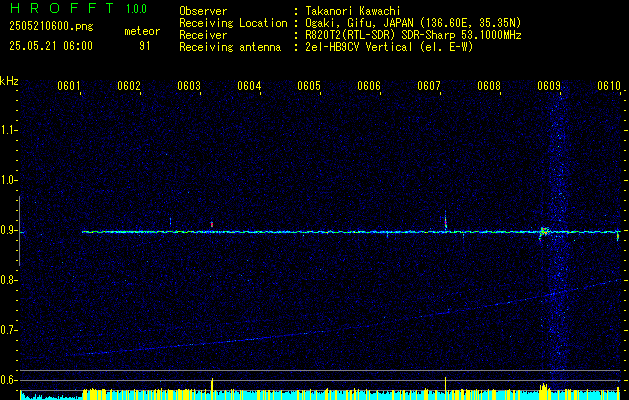The height and width of the screenshot is (400, 629).
Task: Click the 0609 time marker
Action: [x=549, y=85]
